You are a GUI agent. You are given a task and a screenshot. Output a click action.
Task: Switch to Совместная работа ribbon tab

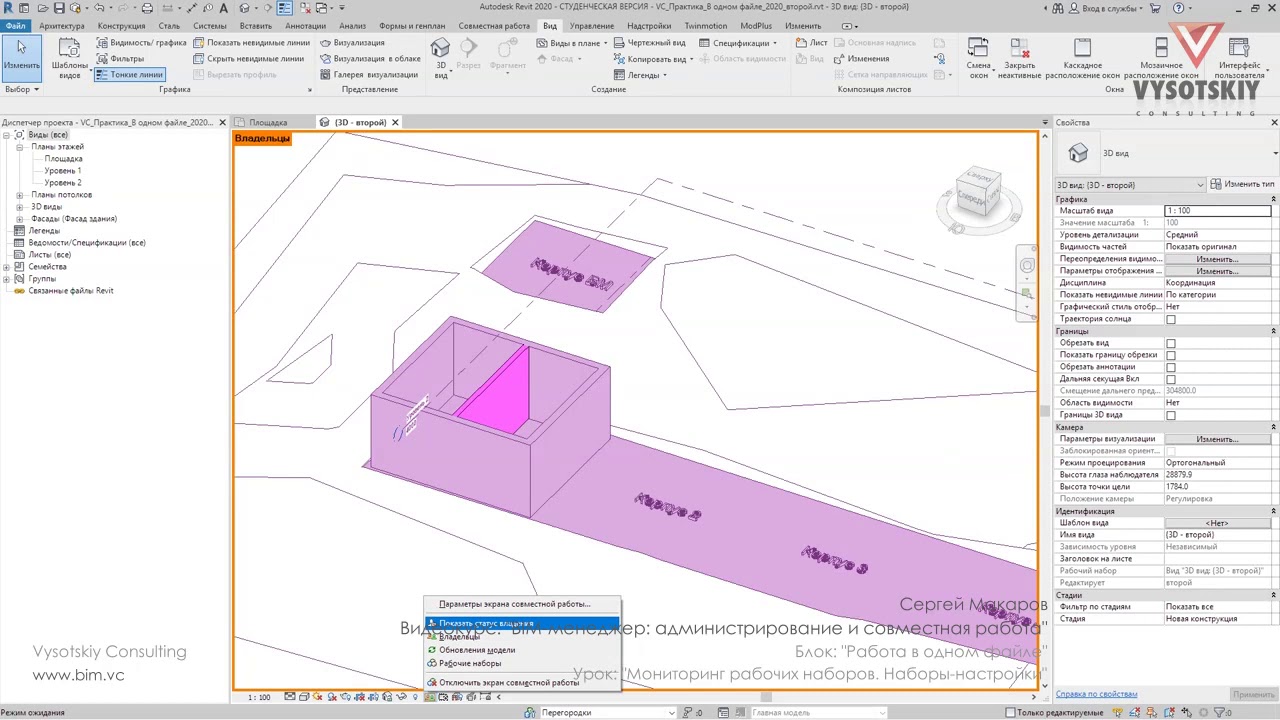(x=494, y=26)
